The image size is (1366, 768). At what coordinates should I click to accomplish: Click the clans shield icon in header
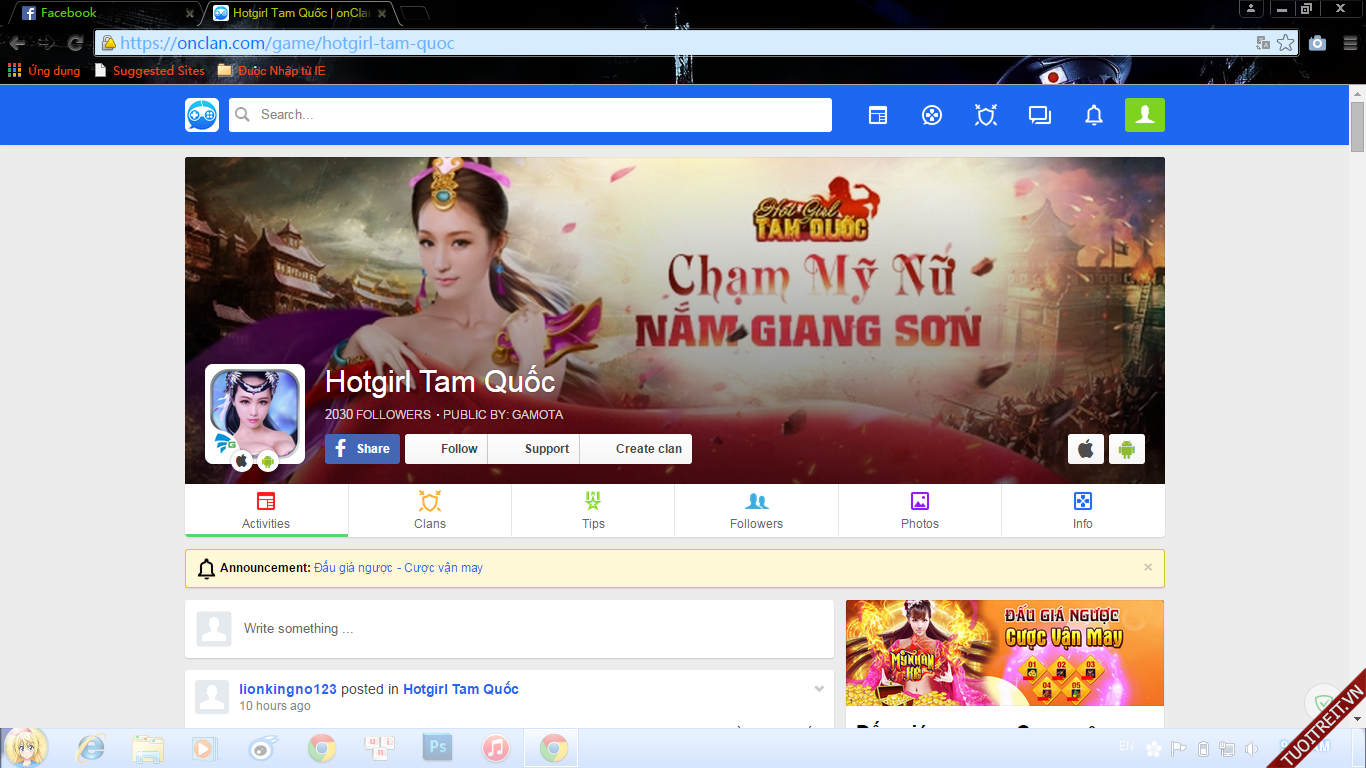pos(986,115)
